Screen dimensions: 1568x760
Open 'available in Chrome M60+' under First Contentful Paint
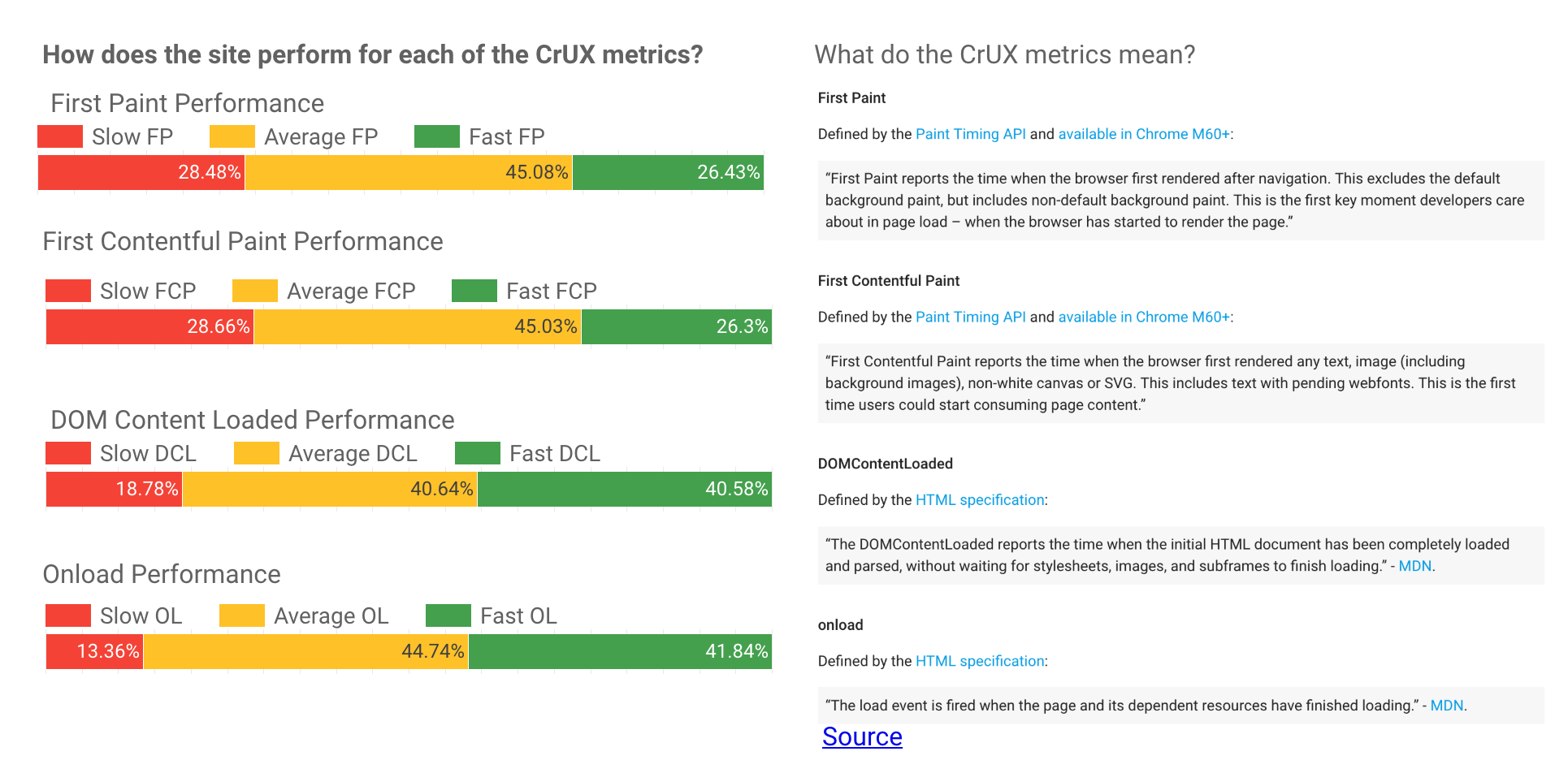1144,317
